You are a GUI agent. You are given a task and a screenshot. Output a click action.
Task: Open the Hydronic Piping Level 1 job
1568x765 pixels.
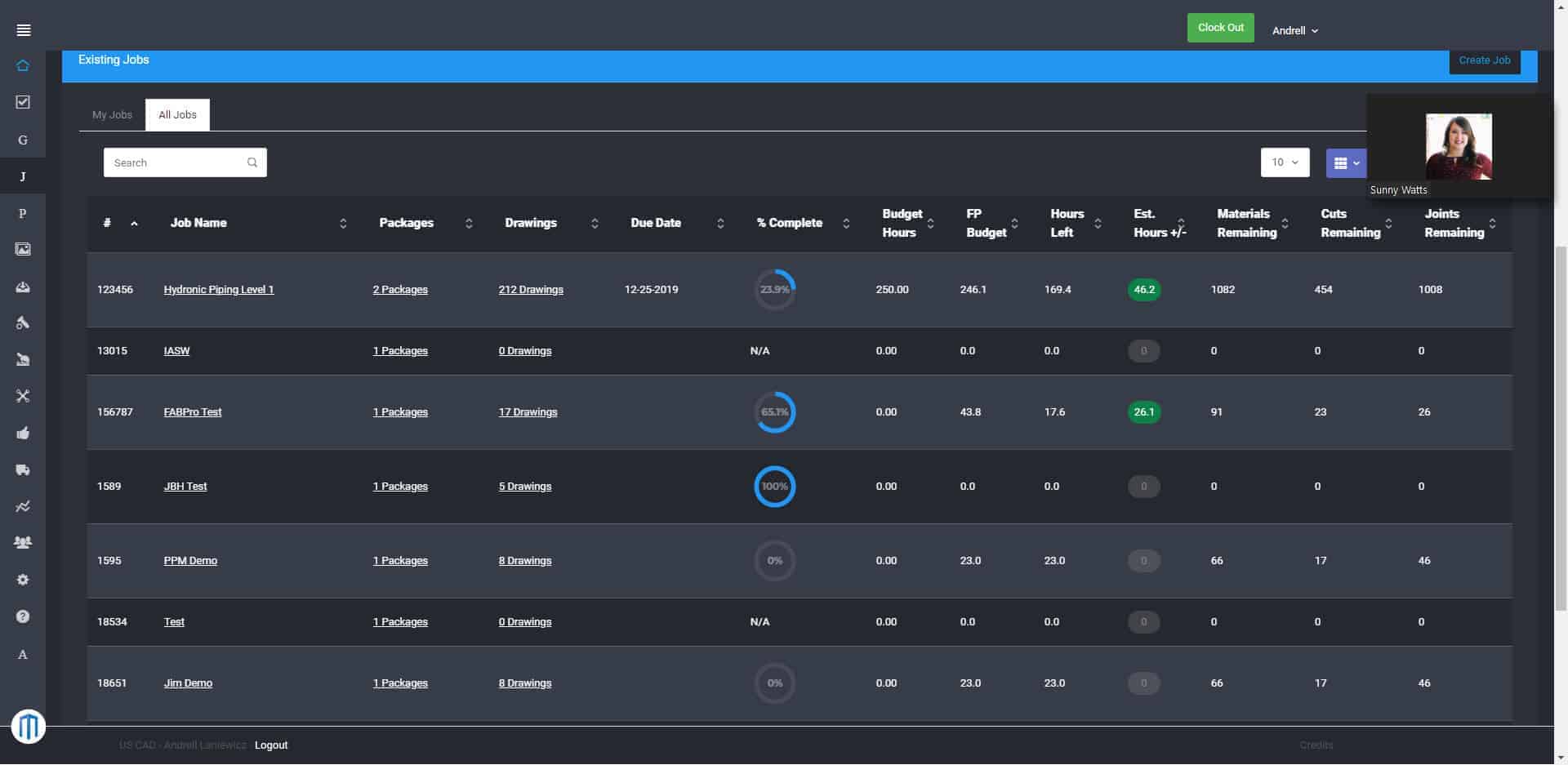click(219, 290)
